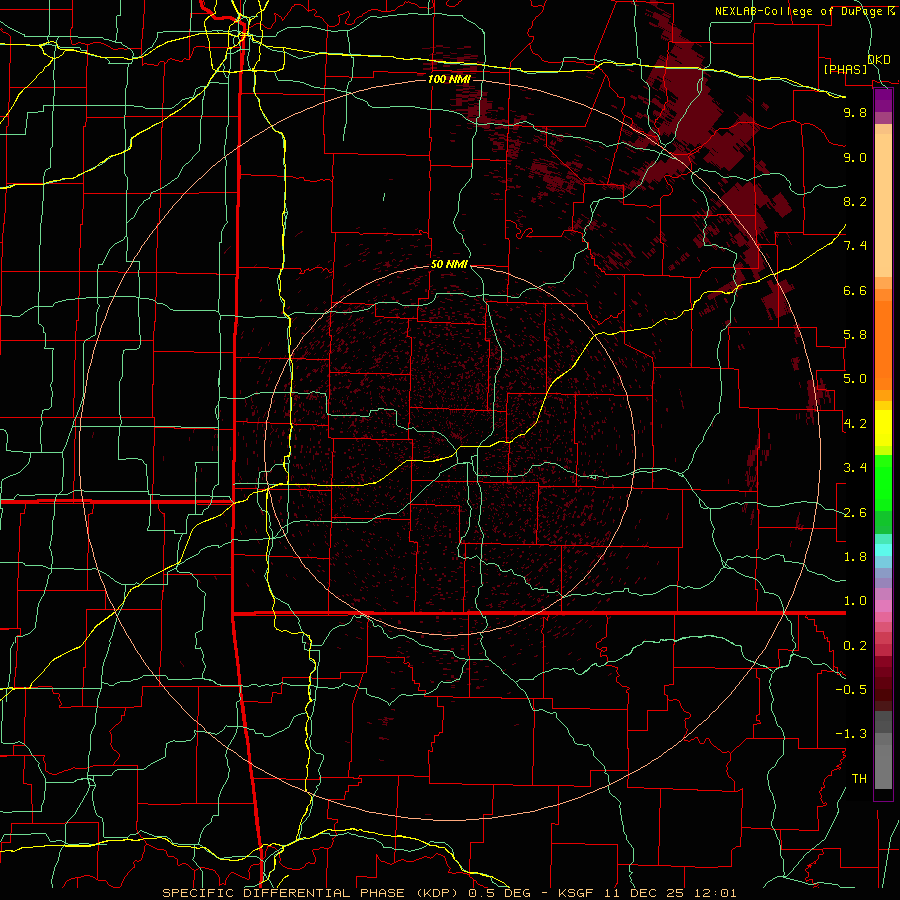Click the 100 NMI range ring label
Image resolution: width=900 pixels, height=900 pixels.
coord(449,79)
